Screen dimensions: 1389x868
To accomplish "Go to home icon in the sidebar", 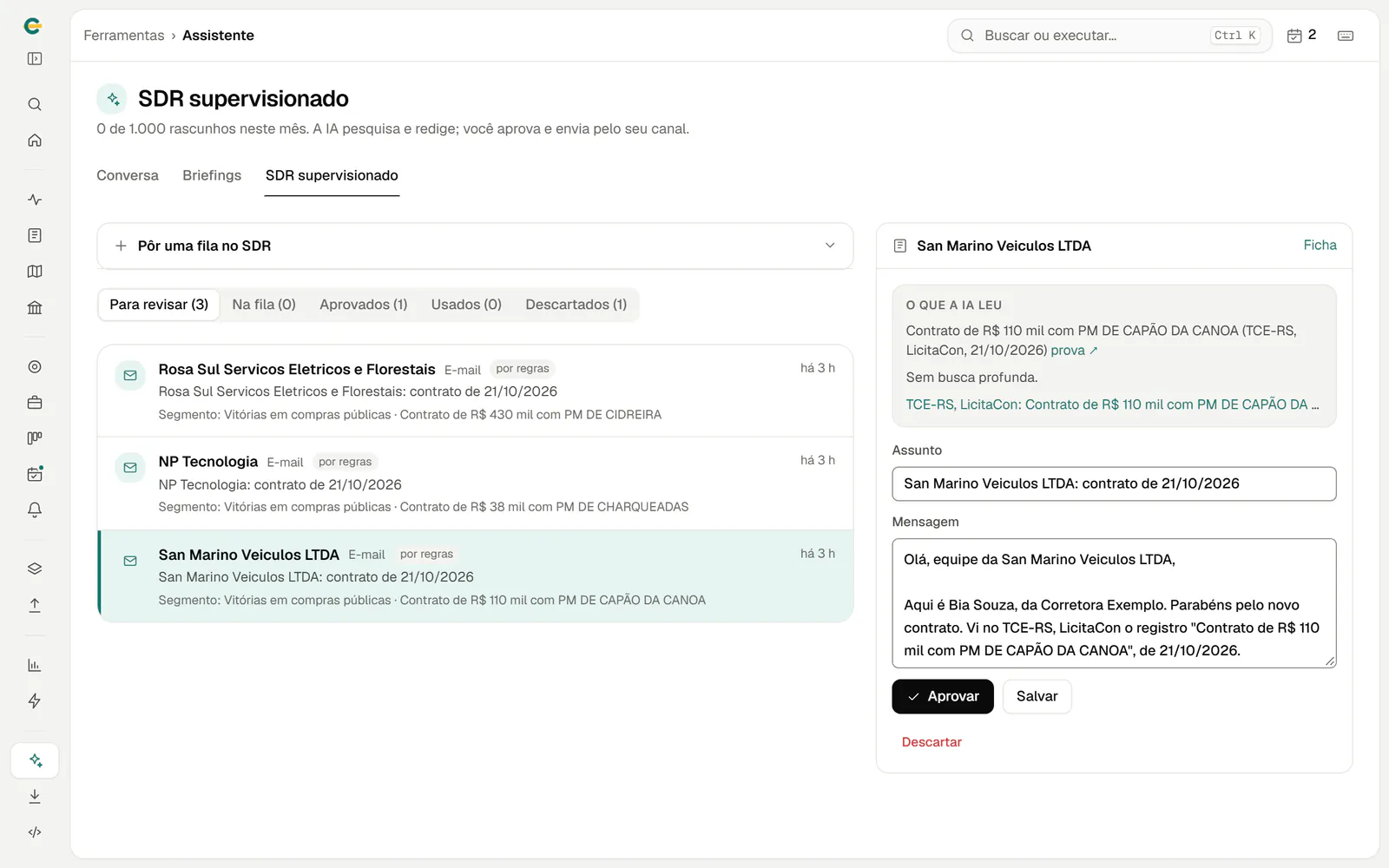I will pos(35,141).
